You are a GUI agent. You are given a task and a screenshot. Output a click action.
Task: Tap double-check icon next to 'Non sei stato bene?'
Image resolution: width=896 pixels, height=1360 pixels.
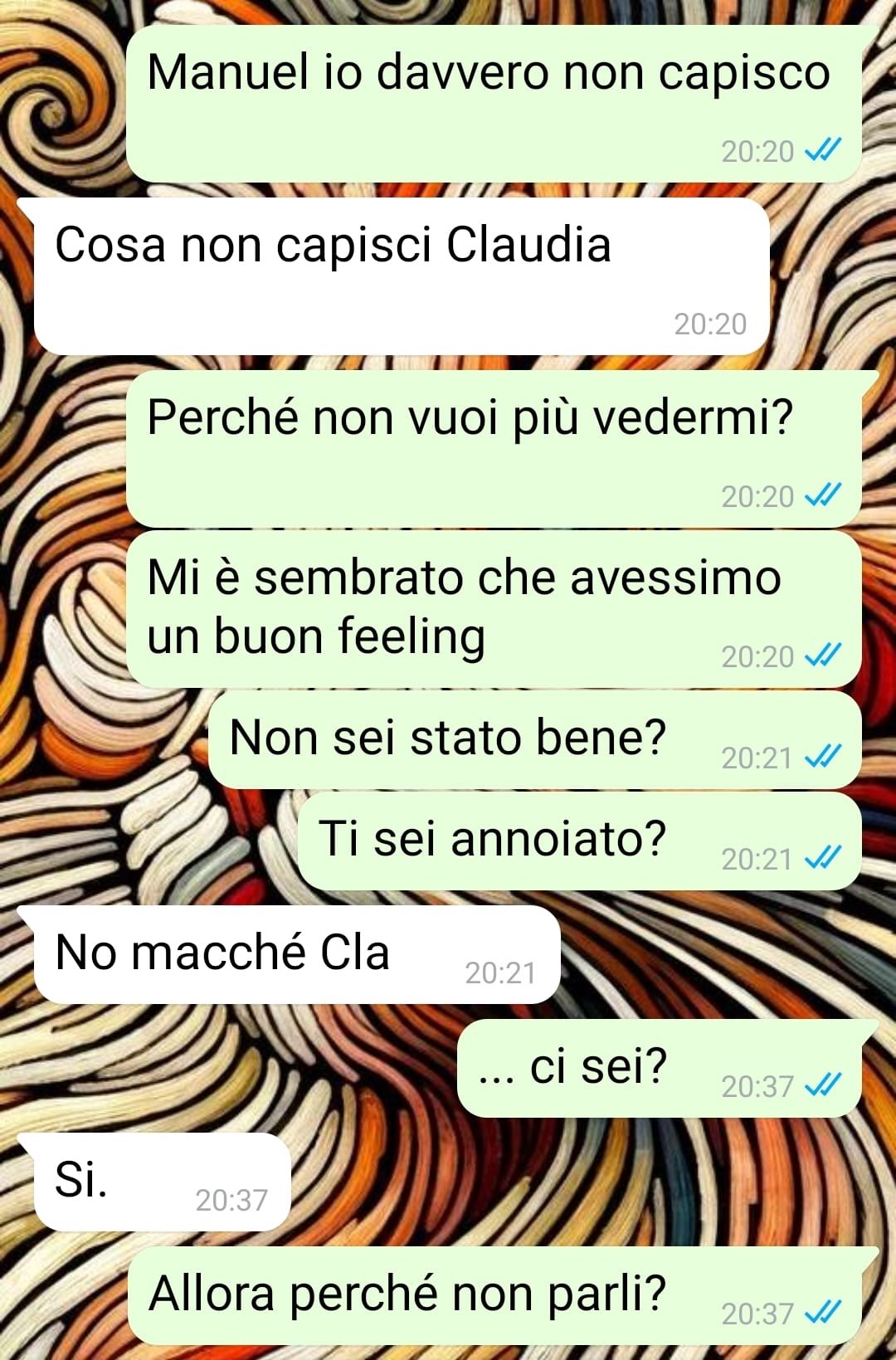pyautogui.click(x=823, y=757)
